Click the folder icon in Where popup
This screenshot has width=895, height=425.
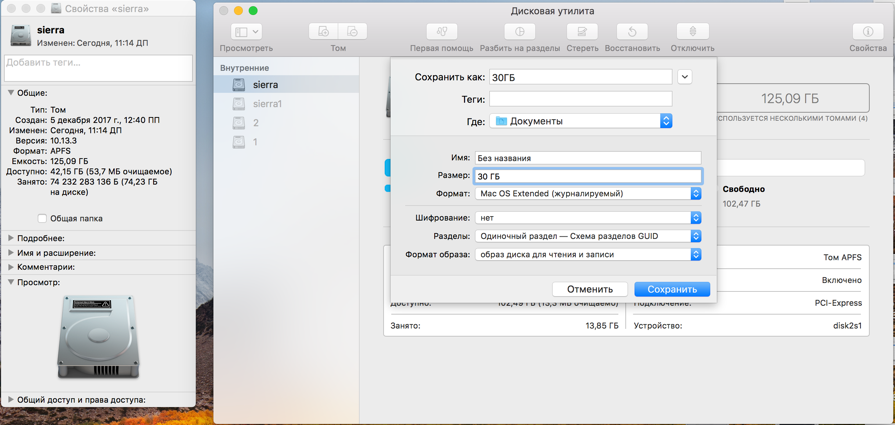click(x=501, y=121)
